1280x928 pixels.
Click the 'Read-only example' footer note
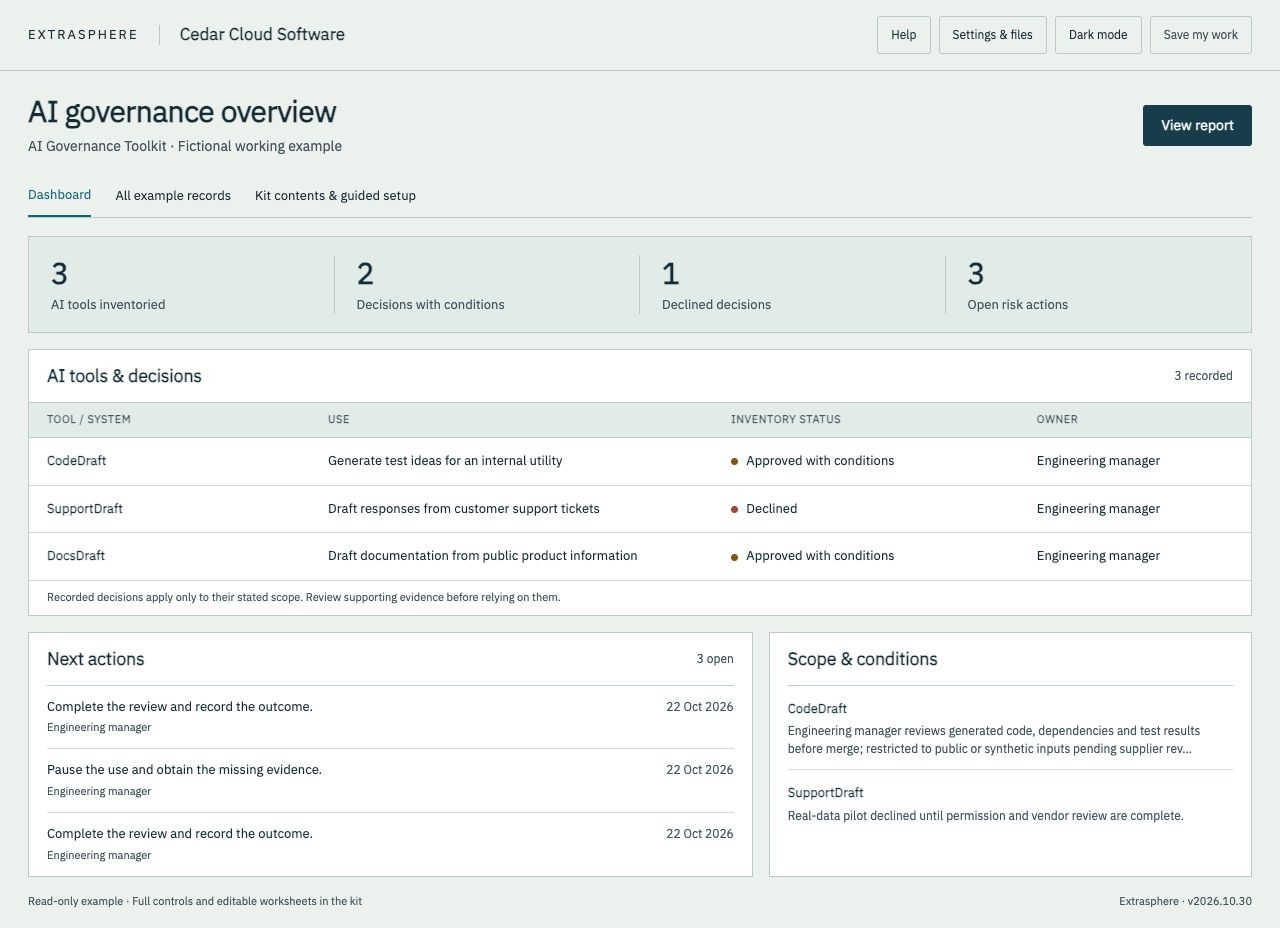195,902
